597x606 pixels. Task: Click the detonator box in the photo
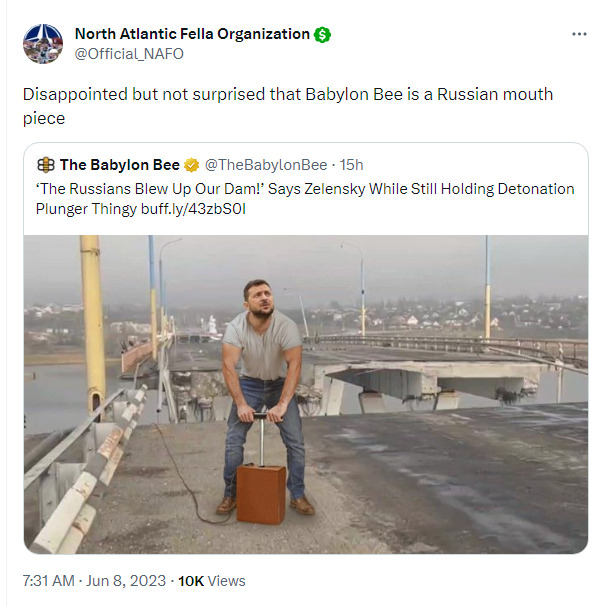coord(261,494)
